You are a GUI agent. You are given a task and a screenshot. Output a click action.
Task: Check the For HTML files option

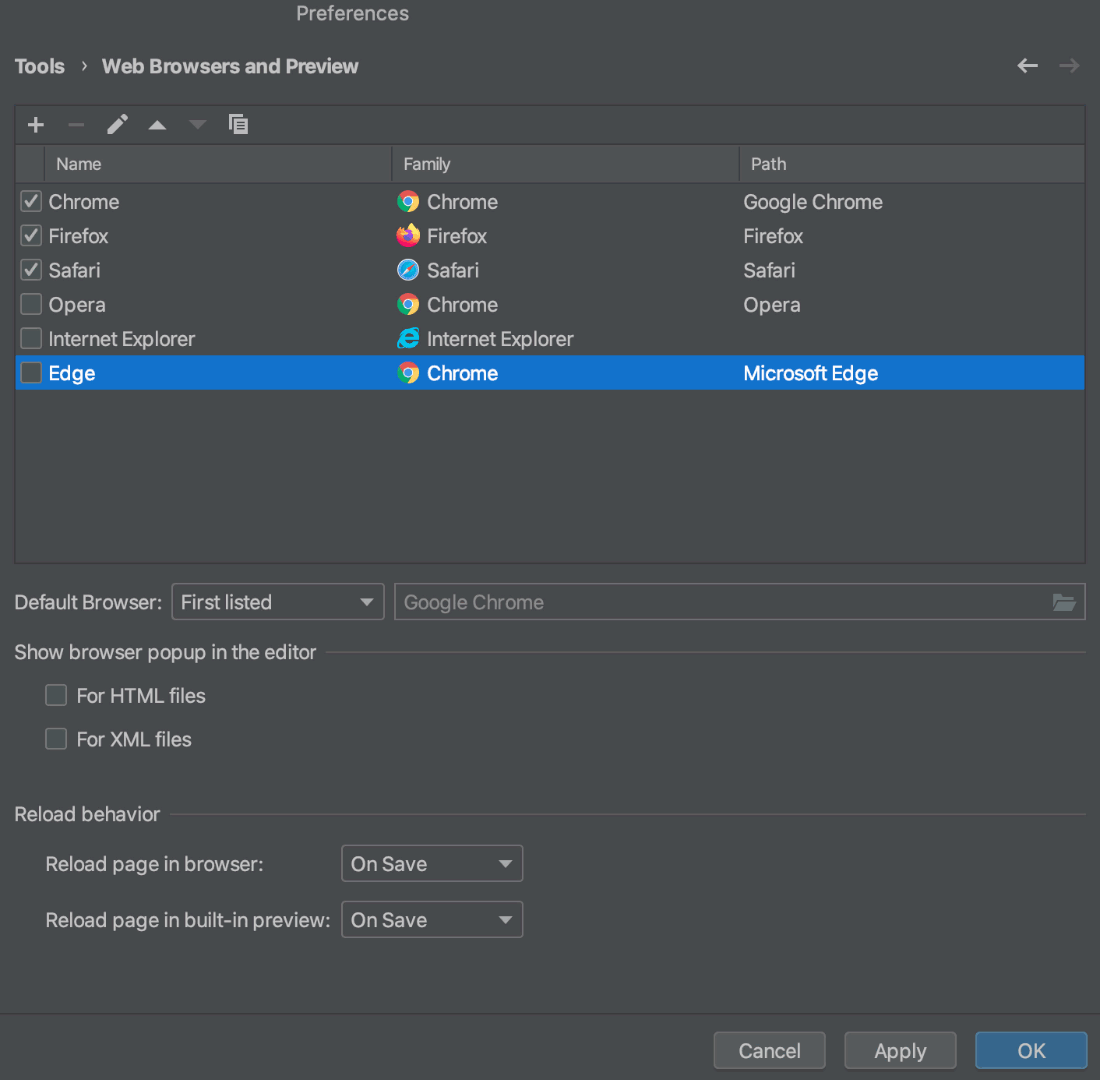(56, 695)
